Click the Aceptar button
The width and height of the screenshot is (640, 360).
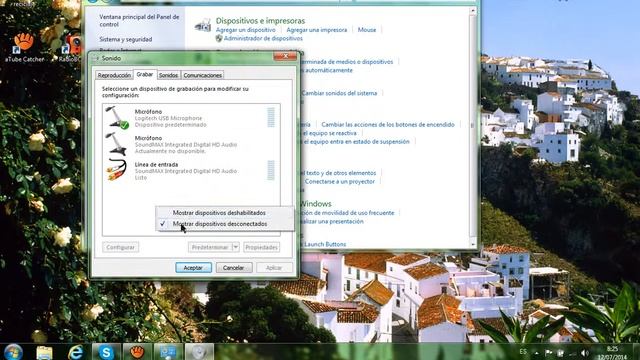tap(193, 268)
